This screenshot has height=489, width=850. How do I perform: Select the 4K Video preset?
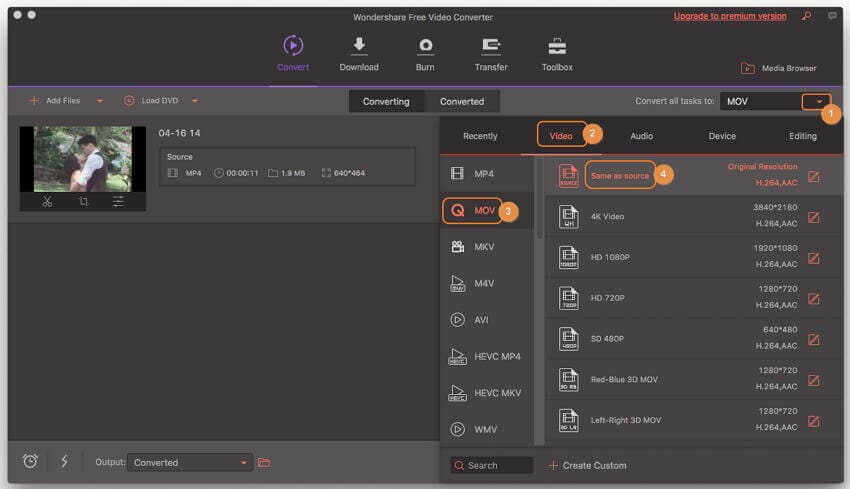tap(693, 216)
